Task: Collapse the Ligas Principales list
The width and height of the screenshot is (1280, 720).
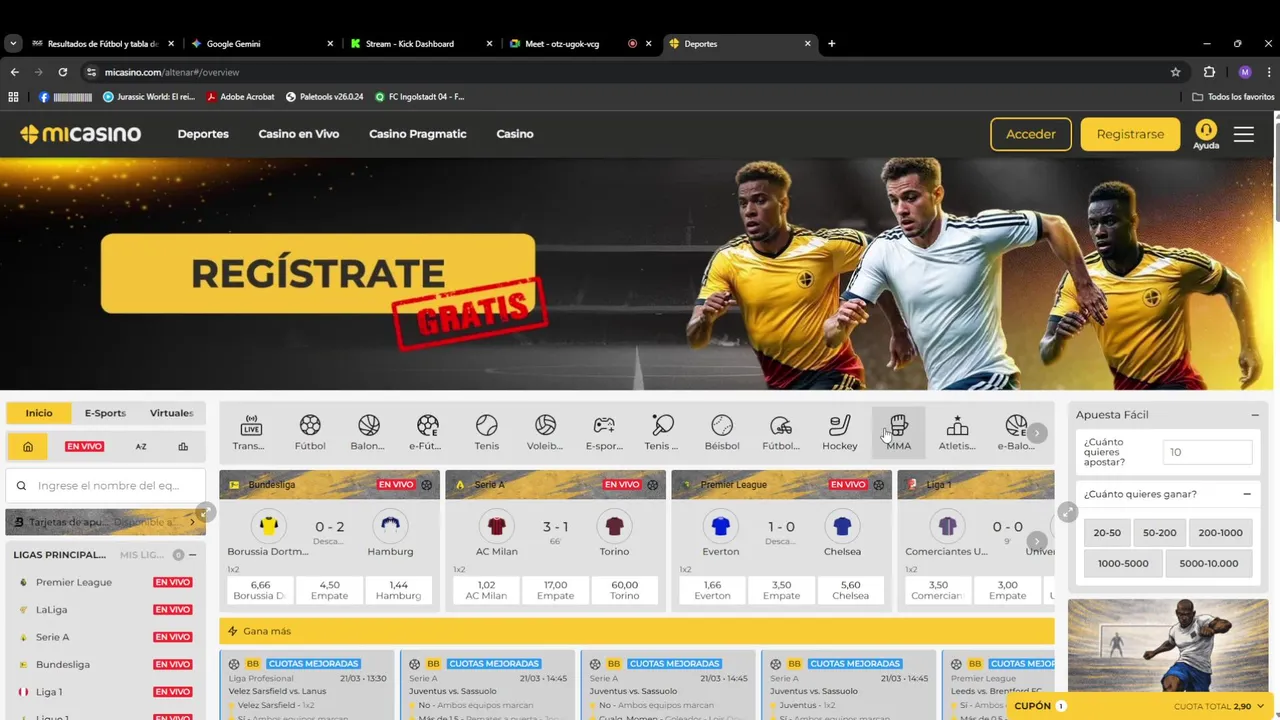Action: tap(193, 555)
